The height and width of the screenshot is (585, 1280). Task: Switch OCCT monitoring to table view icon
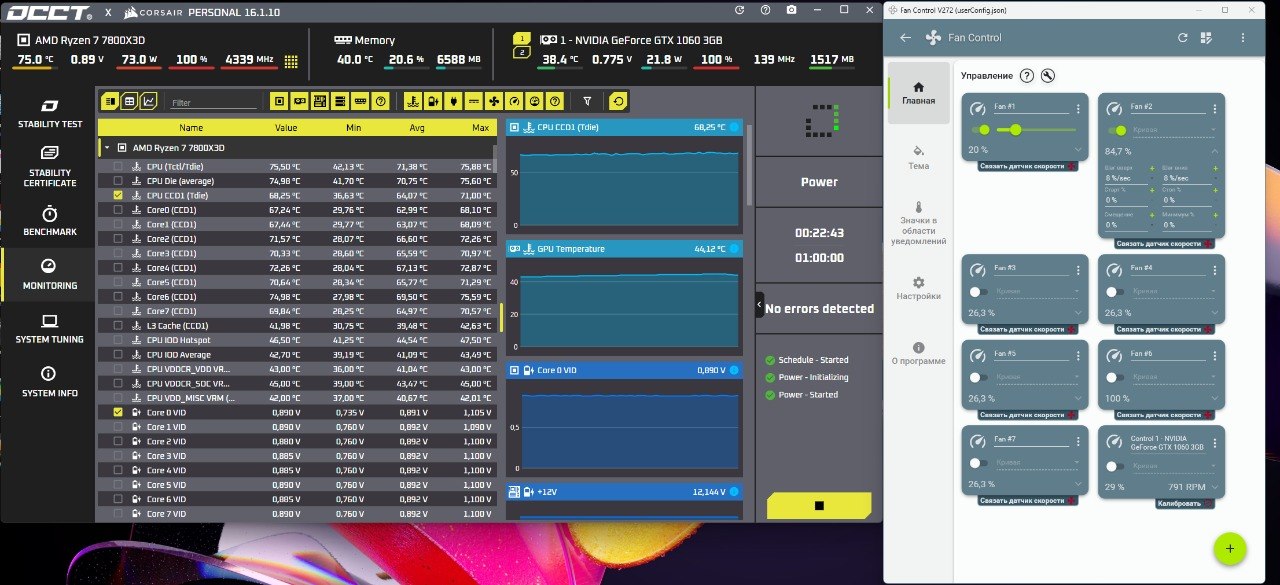(130, 101)
